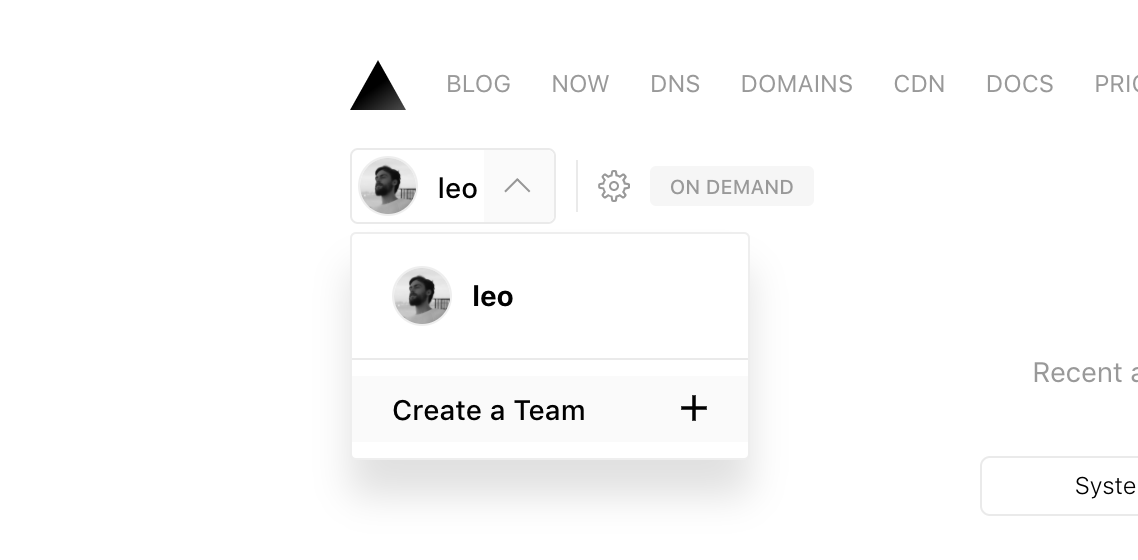Open the DNS navigation link
1138x560 pixels.
point(675,84)
